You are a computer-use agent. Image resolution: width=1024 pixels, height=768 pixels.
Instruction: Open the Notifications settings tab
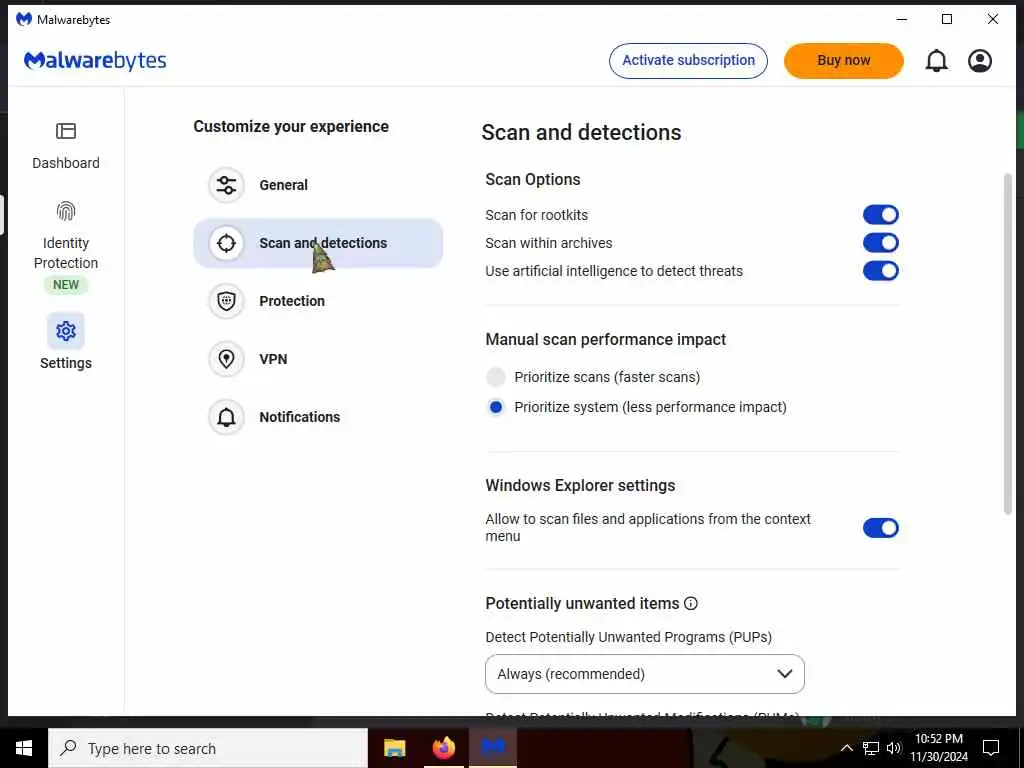318,417
